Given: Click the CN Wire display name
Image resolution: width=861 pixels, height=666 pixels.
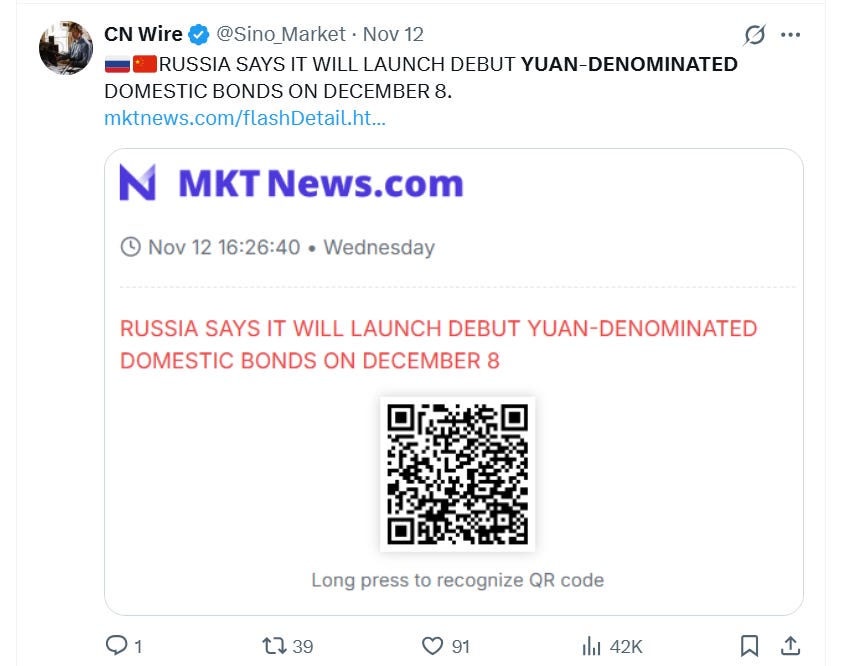Looking at the screenshot, I should (143, 34).
